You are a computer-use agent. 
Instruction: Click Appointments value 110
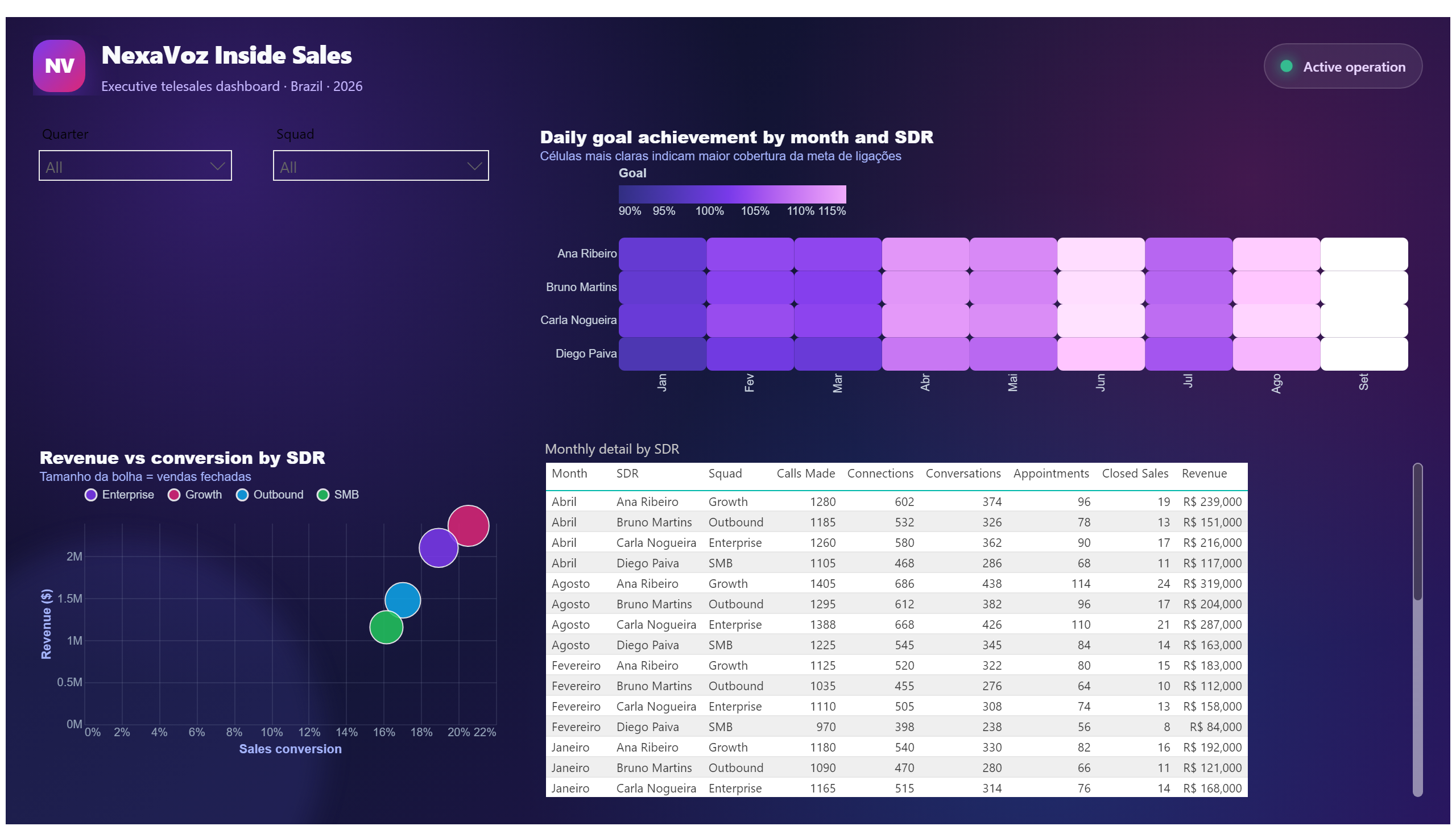point(1080,625)
